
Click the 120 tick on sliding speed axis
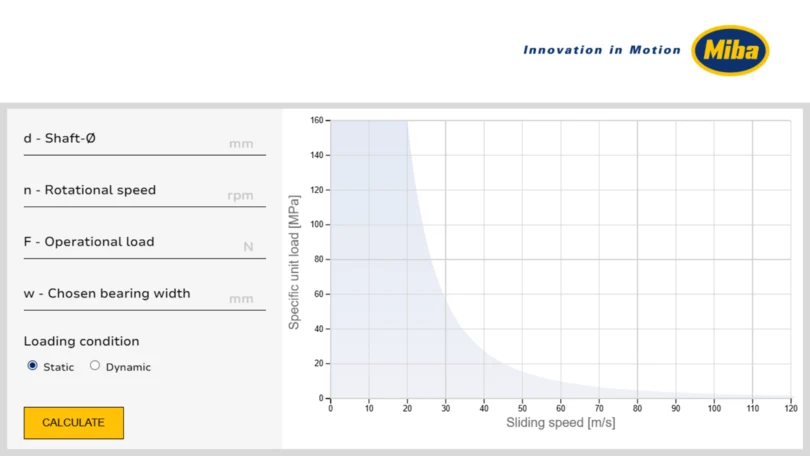coord(790,408)
